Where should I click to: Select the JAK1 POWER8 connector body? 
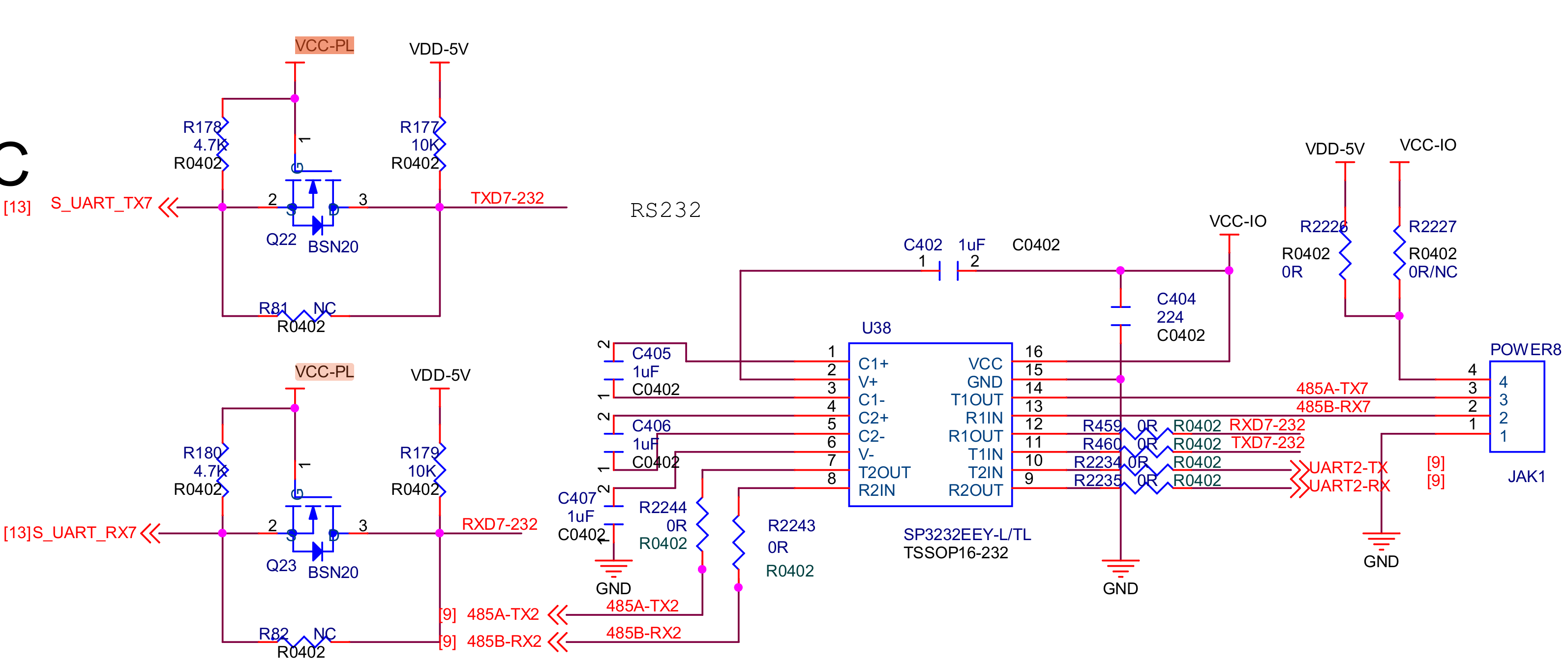coord(1517,407)
